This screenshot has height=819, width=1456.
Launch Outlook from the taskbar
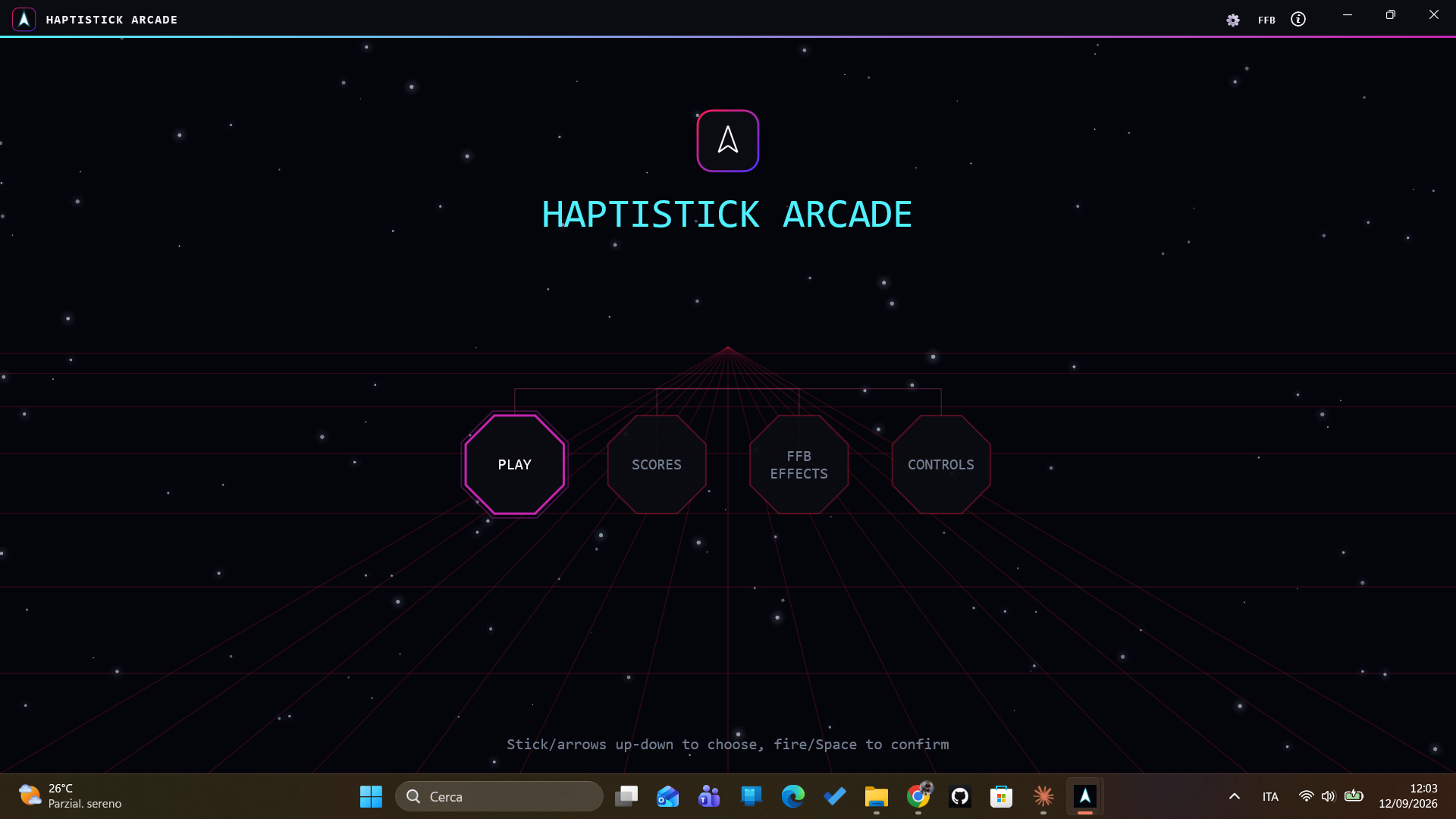tap(668, 796)
